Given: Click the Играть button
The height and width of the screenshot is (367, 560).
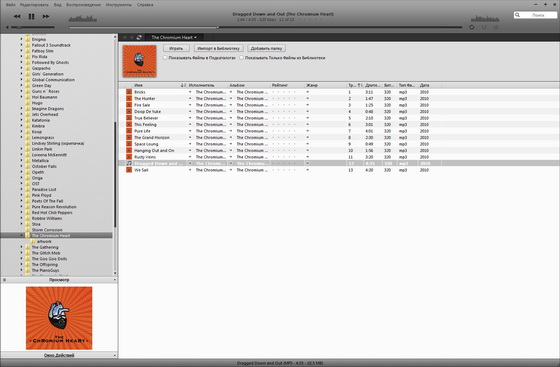Looking at the screenshot, I should [176, 48].
